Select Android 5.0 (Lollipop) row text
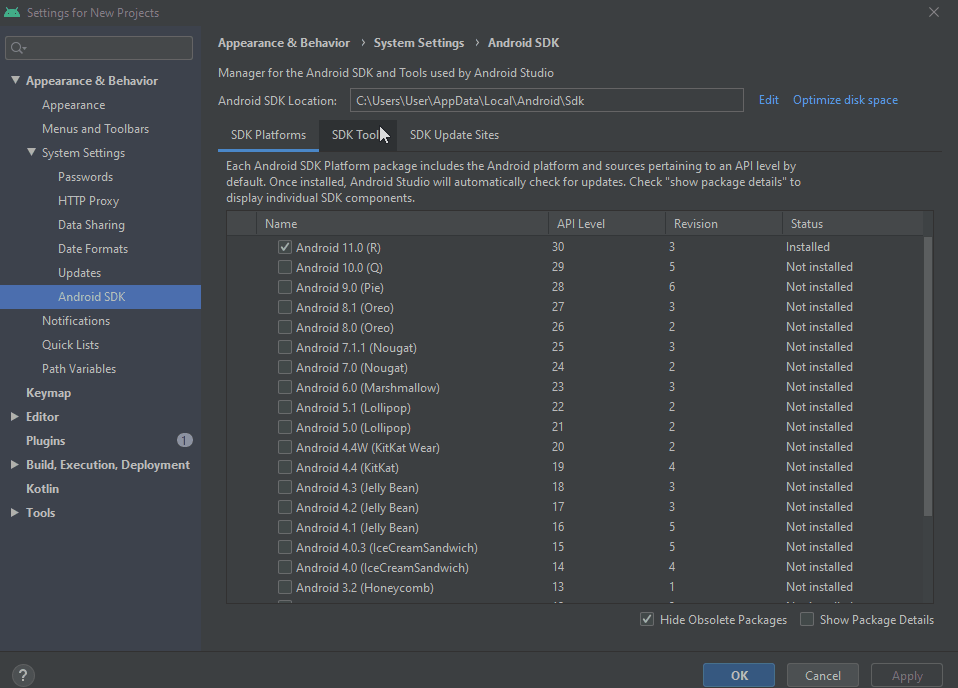Screen dimensions: 958x688 point(353,428)
